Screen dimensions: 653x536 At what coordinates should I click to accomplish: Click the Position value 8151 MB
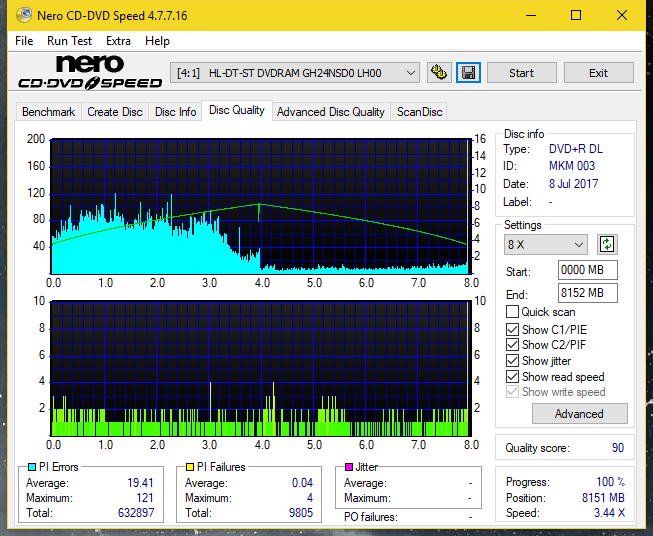click(603, 498)
